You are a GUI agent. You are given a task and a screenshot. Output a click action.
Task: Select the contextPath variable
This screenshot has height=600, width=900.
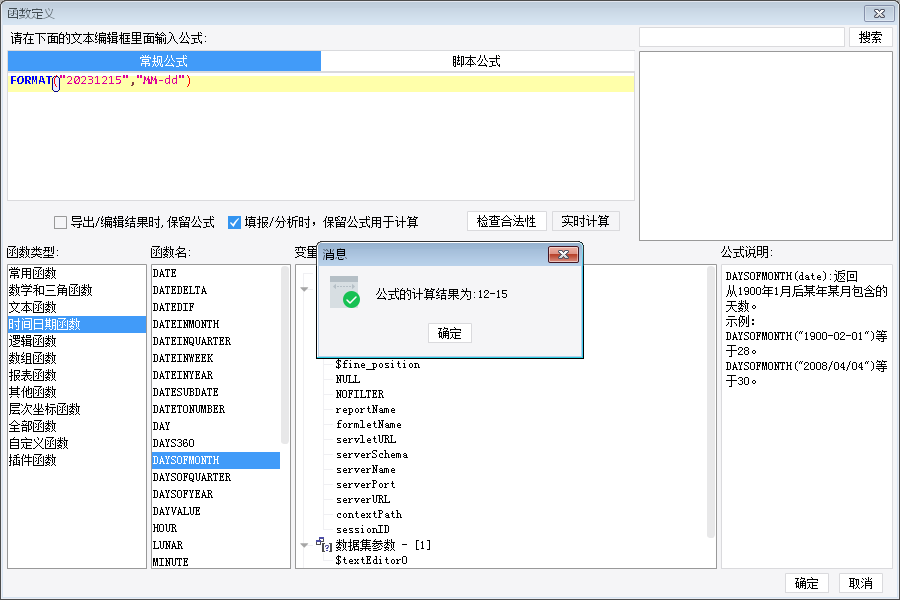click(369, 514)
